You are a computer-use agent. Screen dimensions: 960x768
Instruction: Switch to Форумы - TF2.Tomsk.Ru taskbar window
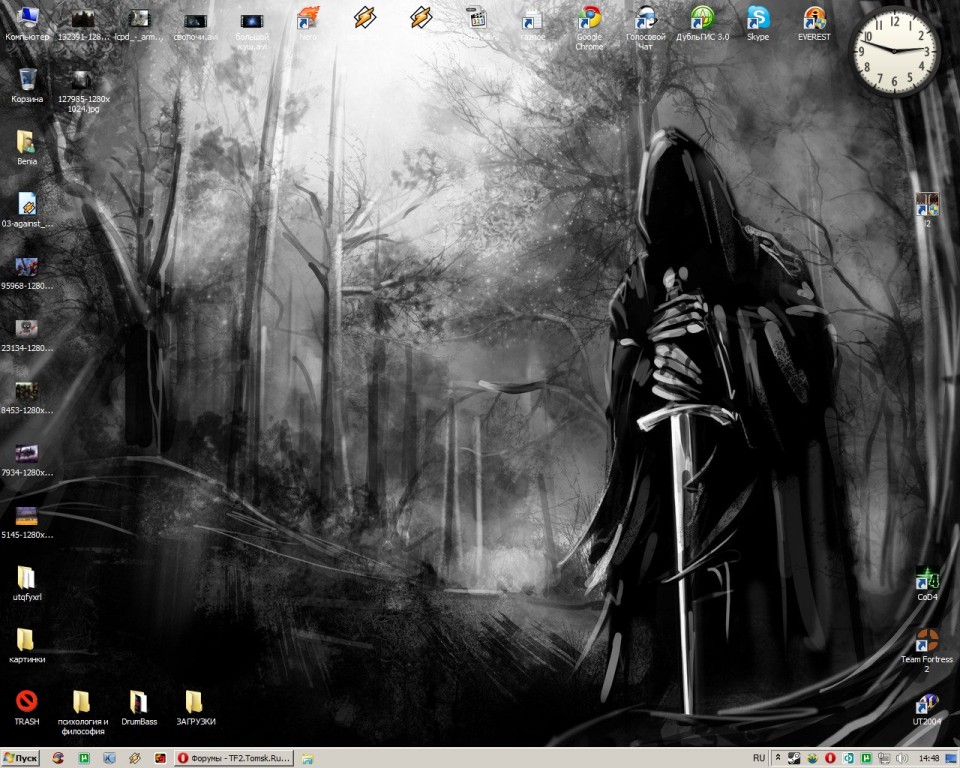234,758
